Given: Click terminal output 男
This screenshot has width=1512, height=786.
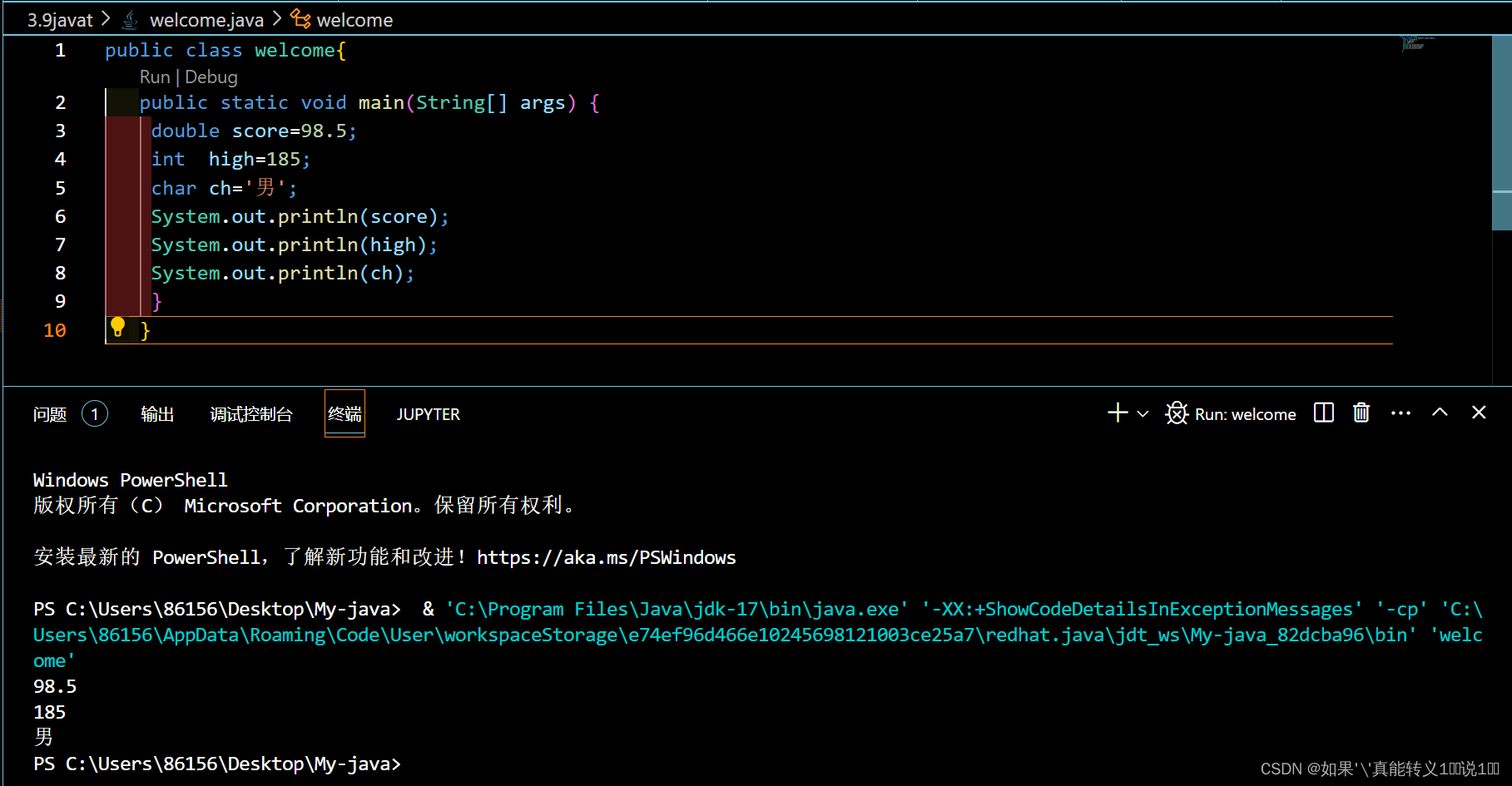Looking at the screenshot, I should pyautogui.click(x=43, y=737).
